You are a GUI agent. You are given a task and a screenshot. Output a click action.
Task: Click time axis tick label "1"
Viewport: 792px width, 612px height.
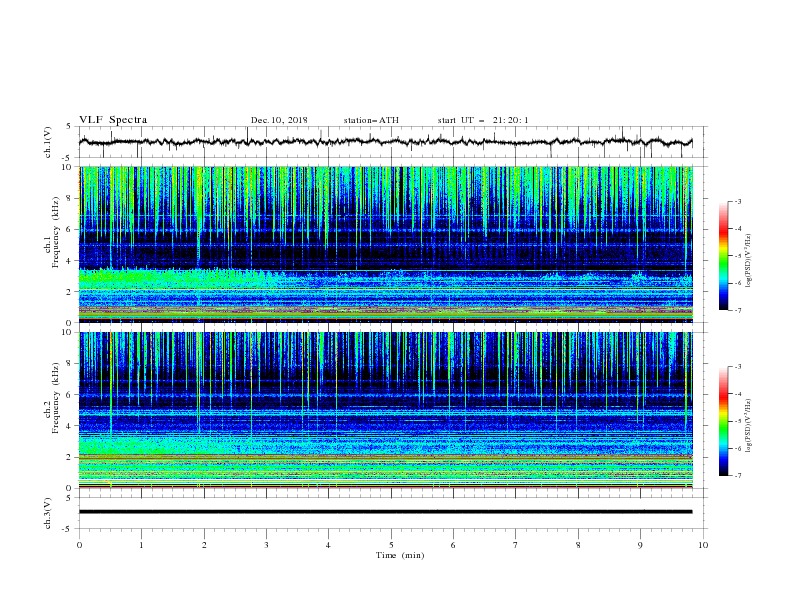coord(142,545)
